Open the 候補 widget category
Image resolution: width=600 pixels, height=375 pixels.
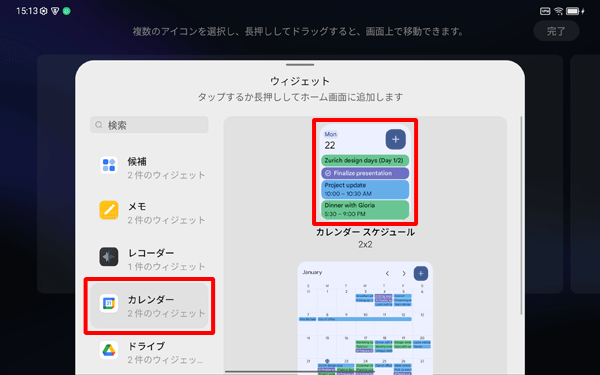click(149, 168)
